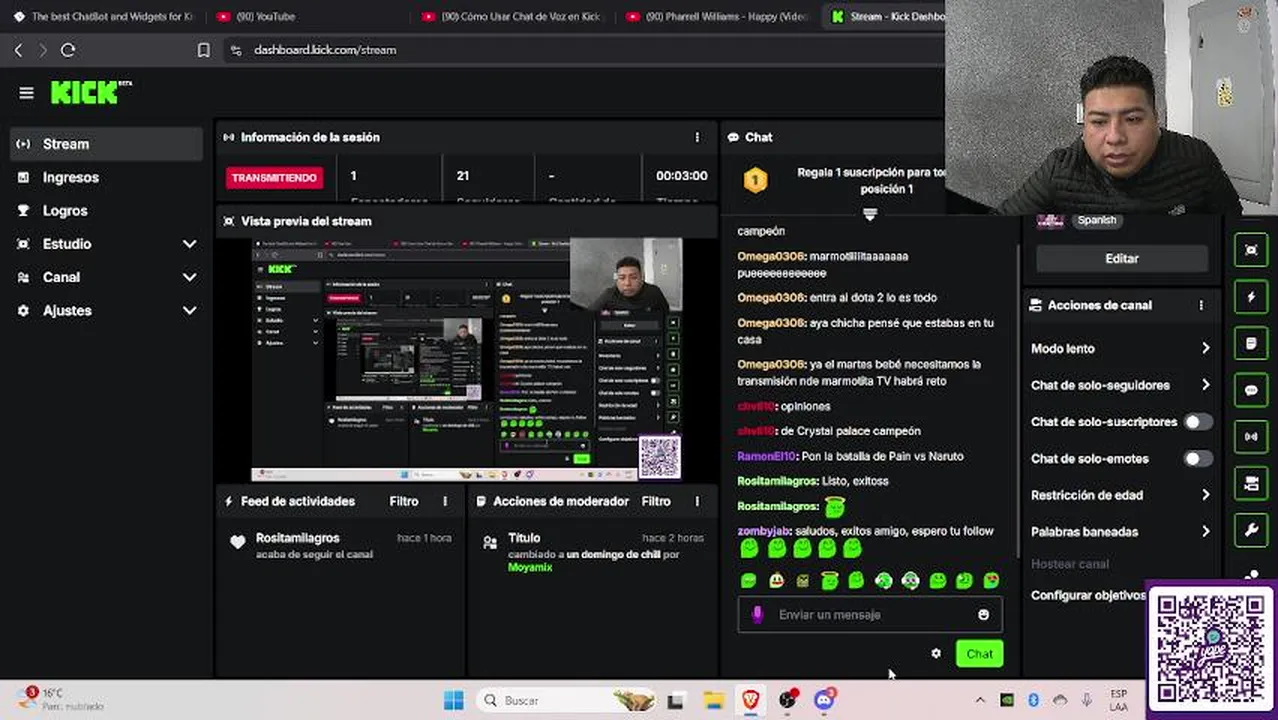Open the emoji picker in message box
The image size is (1278, 720).
[983, 615]
